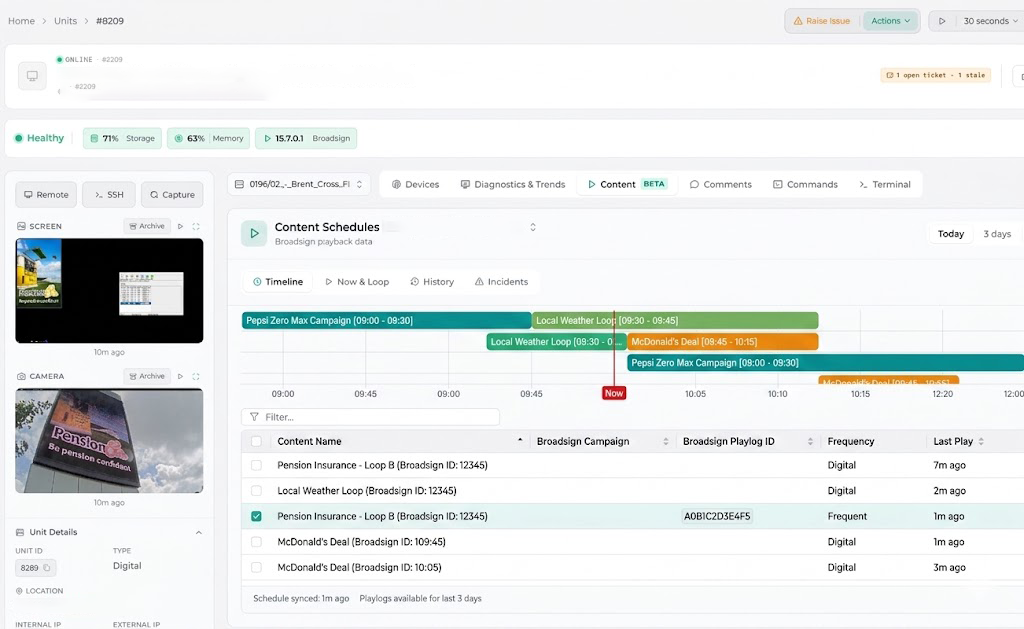1024x629 pixels.
Task: Toggle the select-all header checkbox
Action: (256, 442)
